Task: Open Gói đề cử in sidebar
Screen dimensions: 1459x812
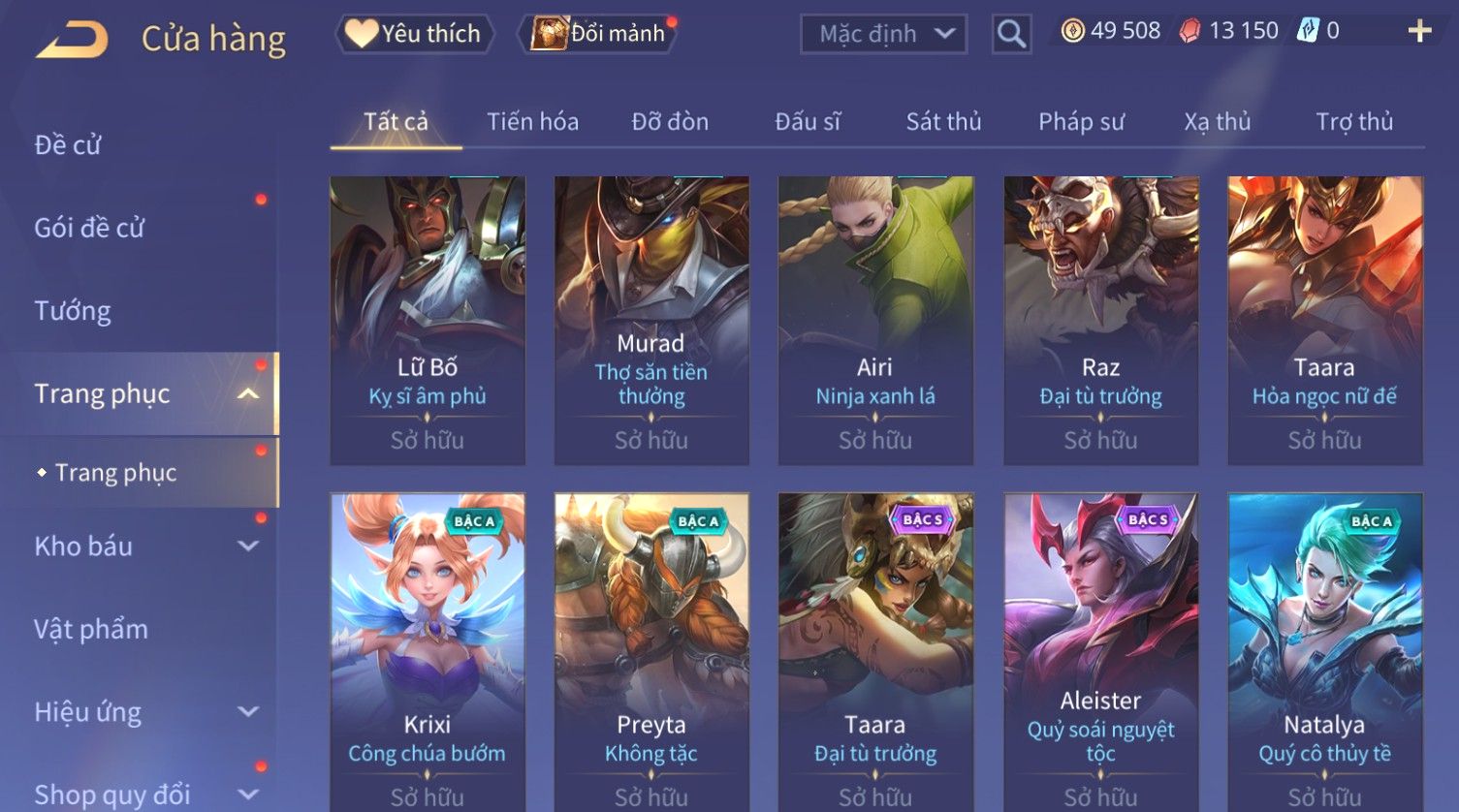Action: pyautogui.click(x=89, y=228)
